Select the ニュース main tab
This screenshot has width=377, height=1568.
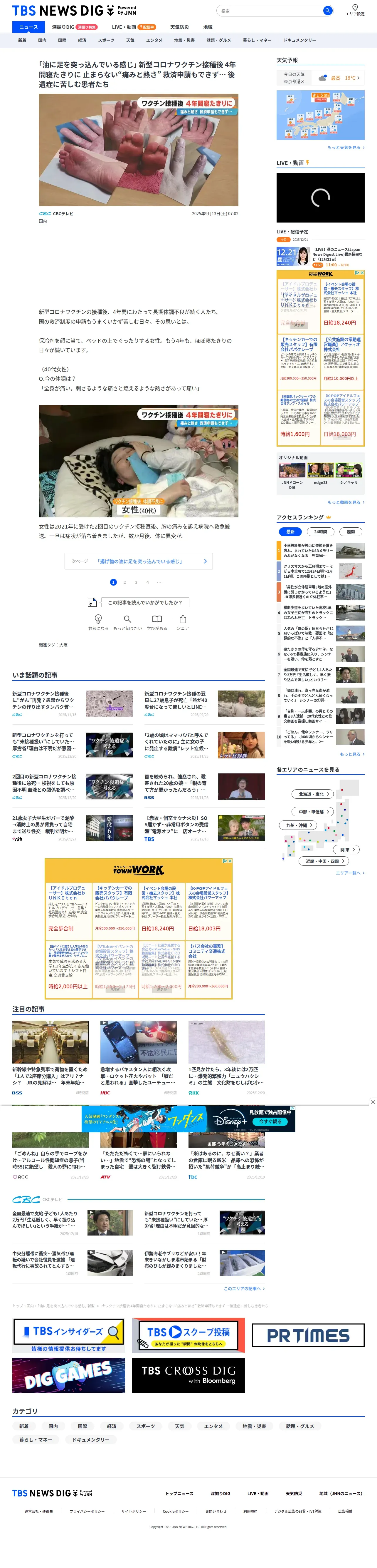28,27
